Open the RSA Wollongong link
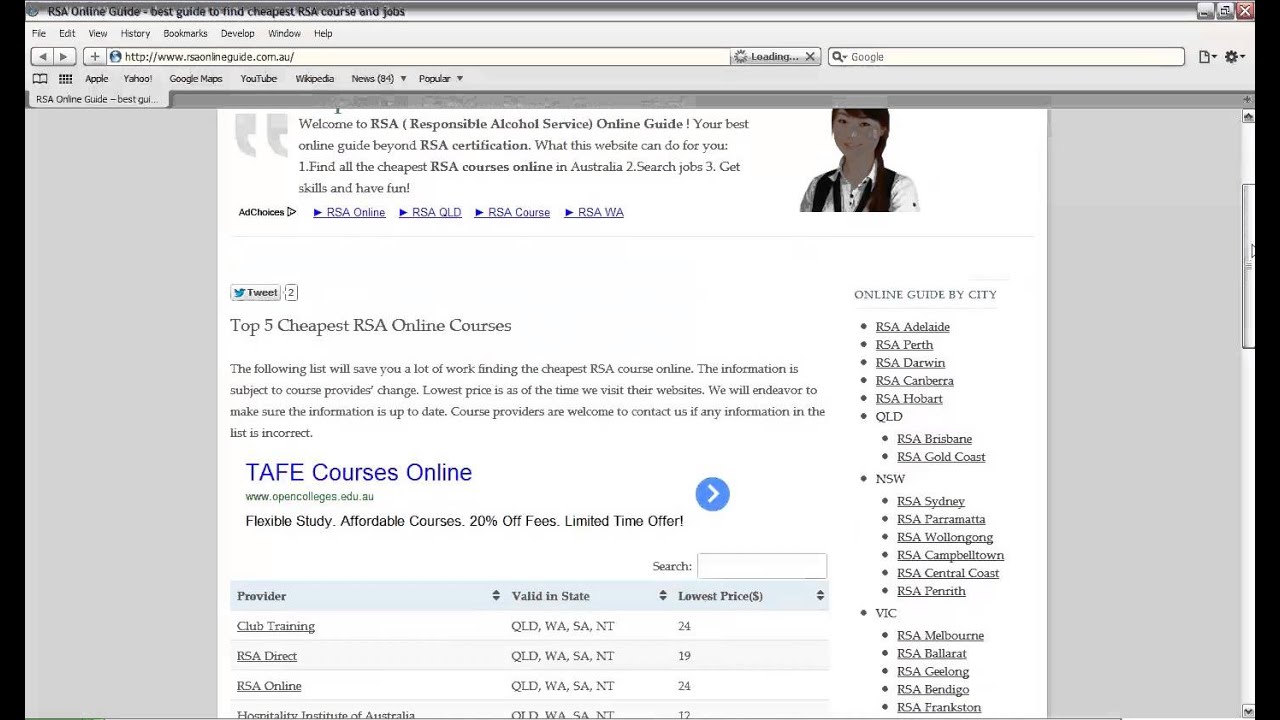 pos(945,537)
